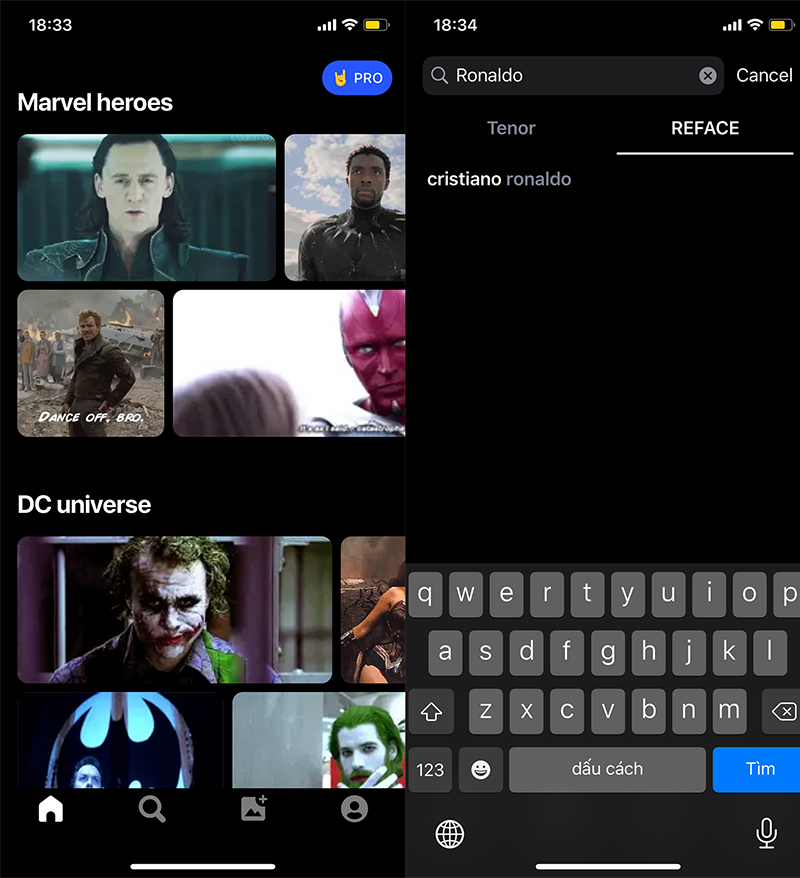The image size is (800, 878).
Task: Tap the a key
Action: tap(445, 652)
